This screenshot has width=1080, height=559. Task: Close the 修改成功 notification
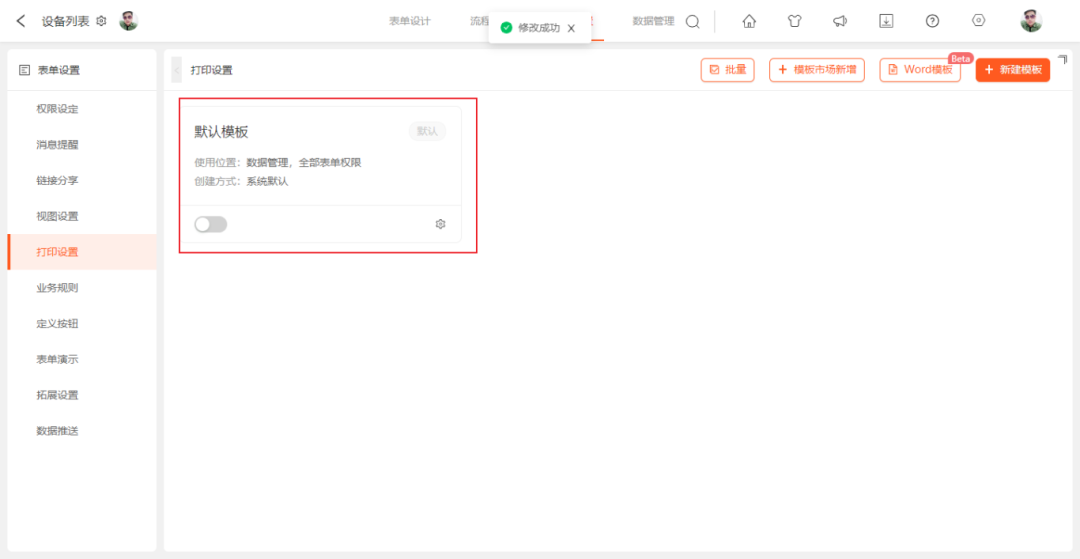pos(571,28)
